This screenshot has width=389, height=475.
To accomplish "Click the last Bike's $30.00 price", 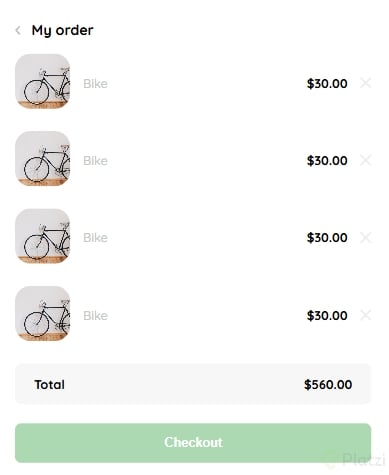I will [x=327, y=316].
